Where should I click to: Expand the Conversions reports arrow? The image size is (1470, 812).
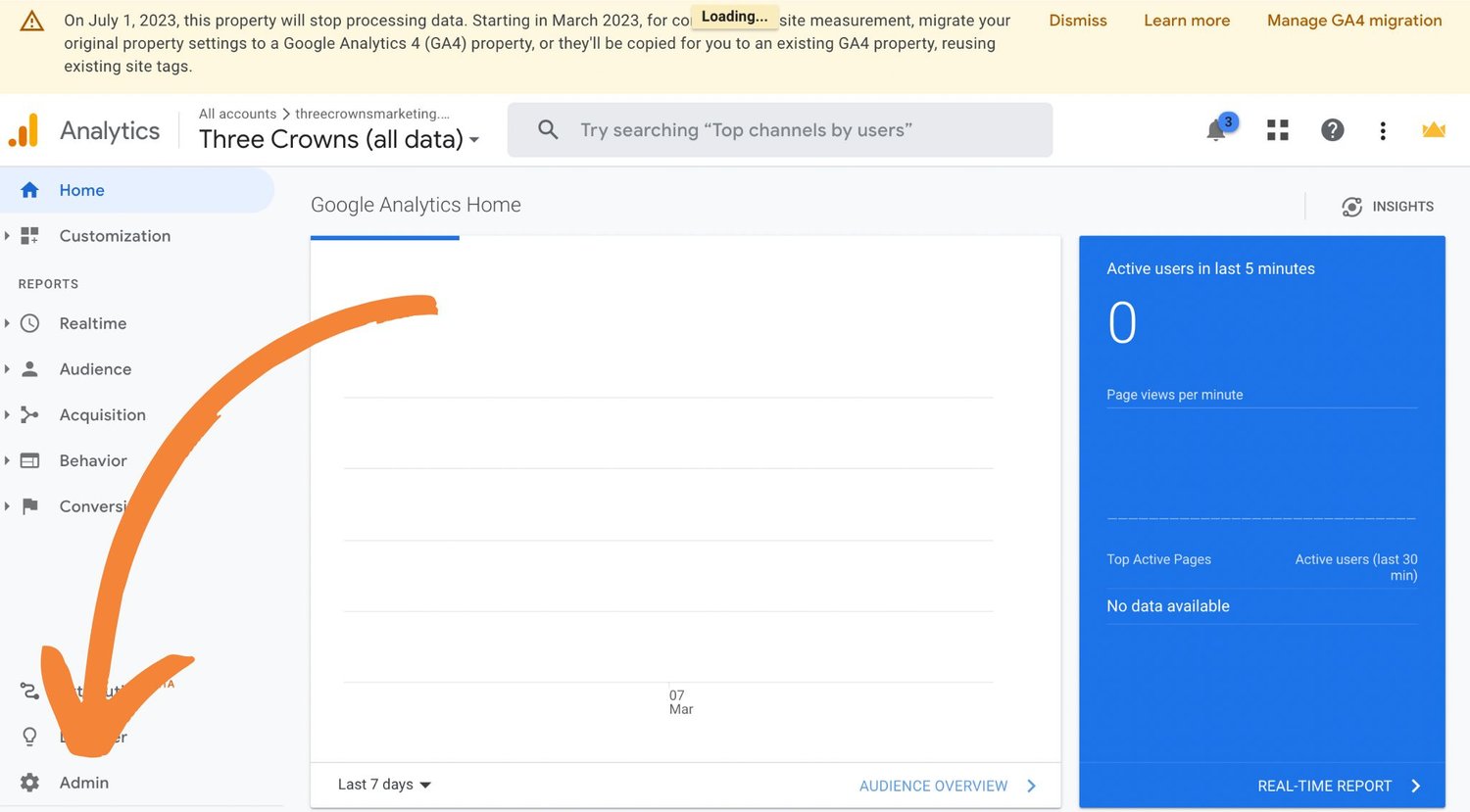click(7, 505)
